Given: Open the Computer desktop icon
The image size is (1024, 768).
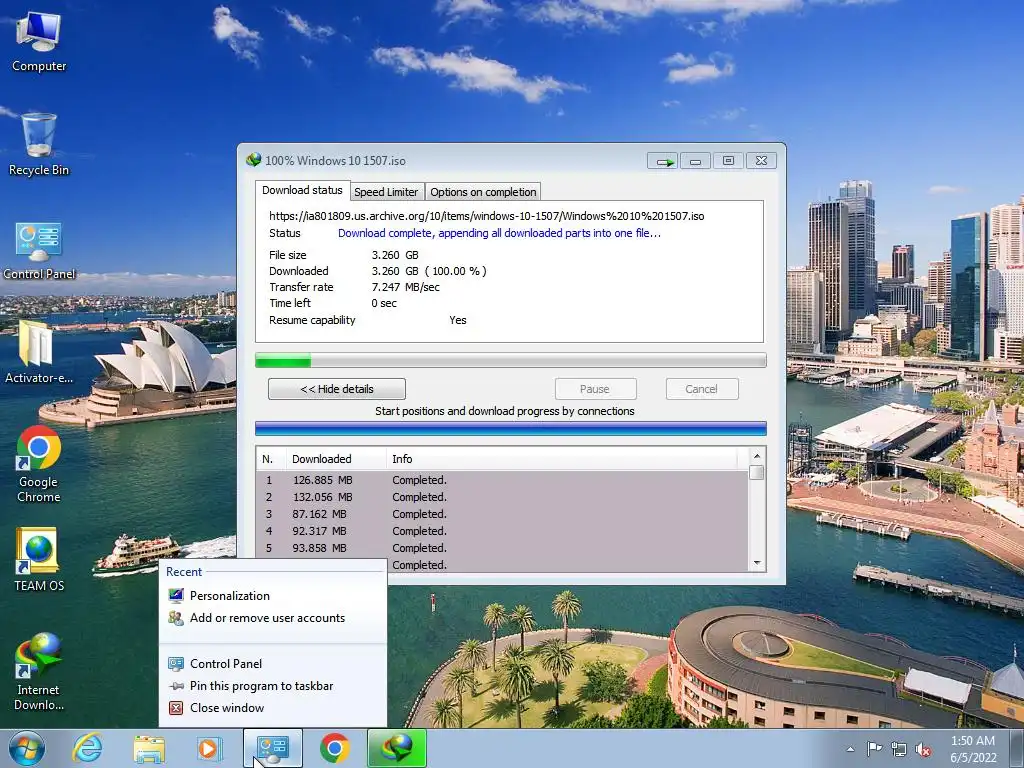Looking at the screenshot, I should (39, 41).
